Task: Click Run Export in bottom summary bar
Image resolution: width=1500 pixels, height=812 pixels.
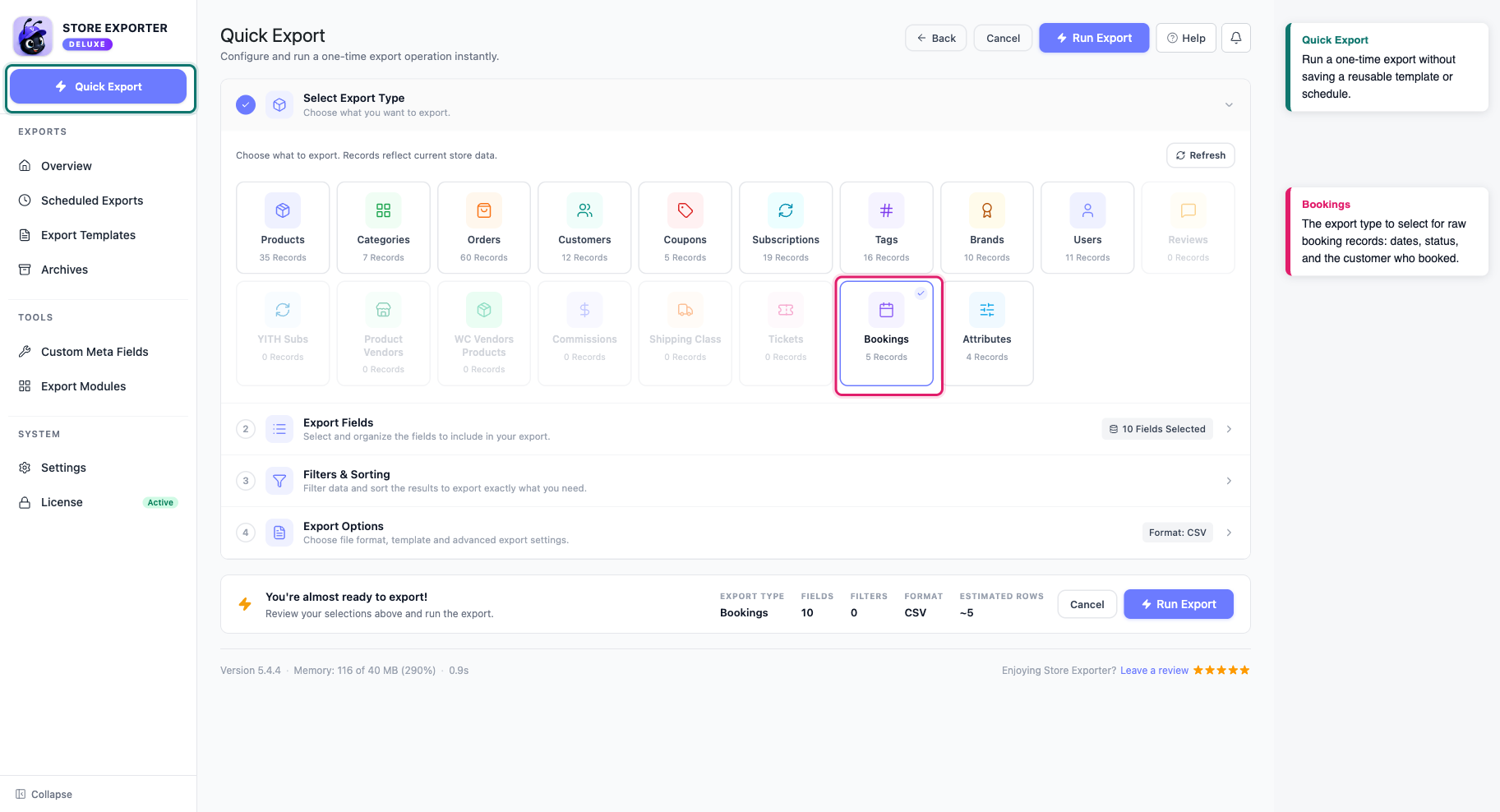Action: pyautogui.click(x=1178, y=604)
